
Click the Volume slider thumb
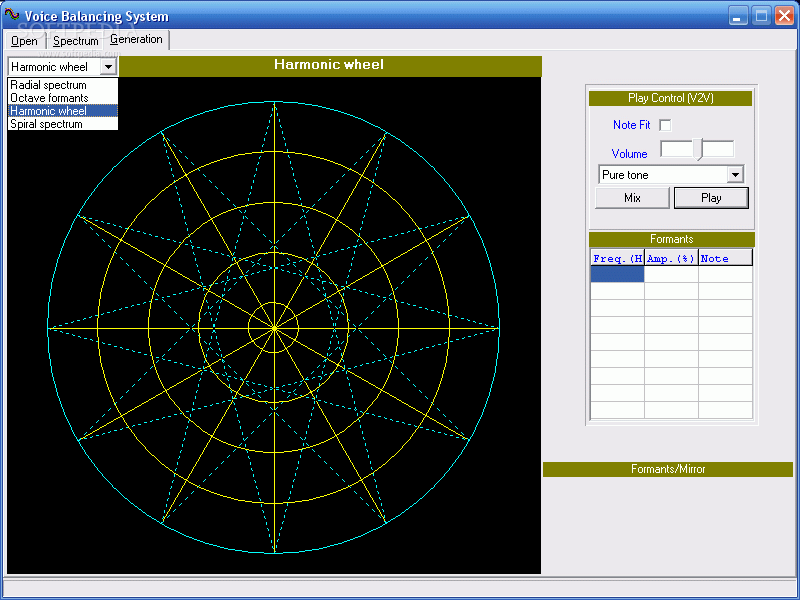[x=698, y=149]
